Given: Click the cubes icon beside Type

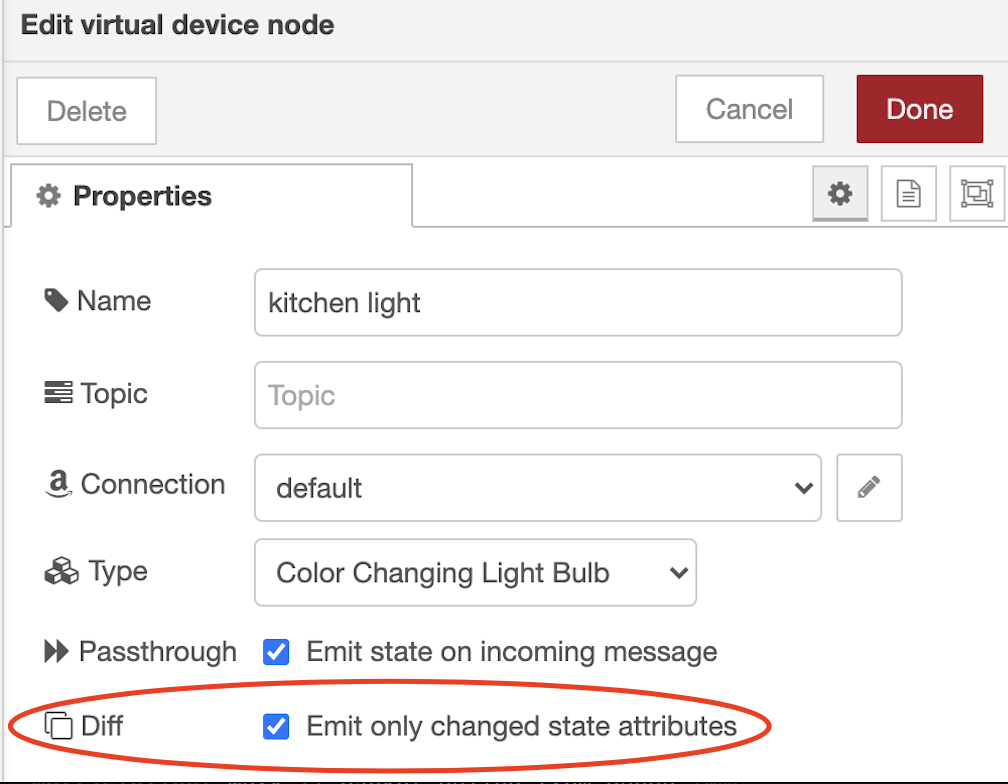Looking at the screenshot, I should click(61, 571).
